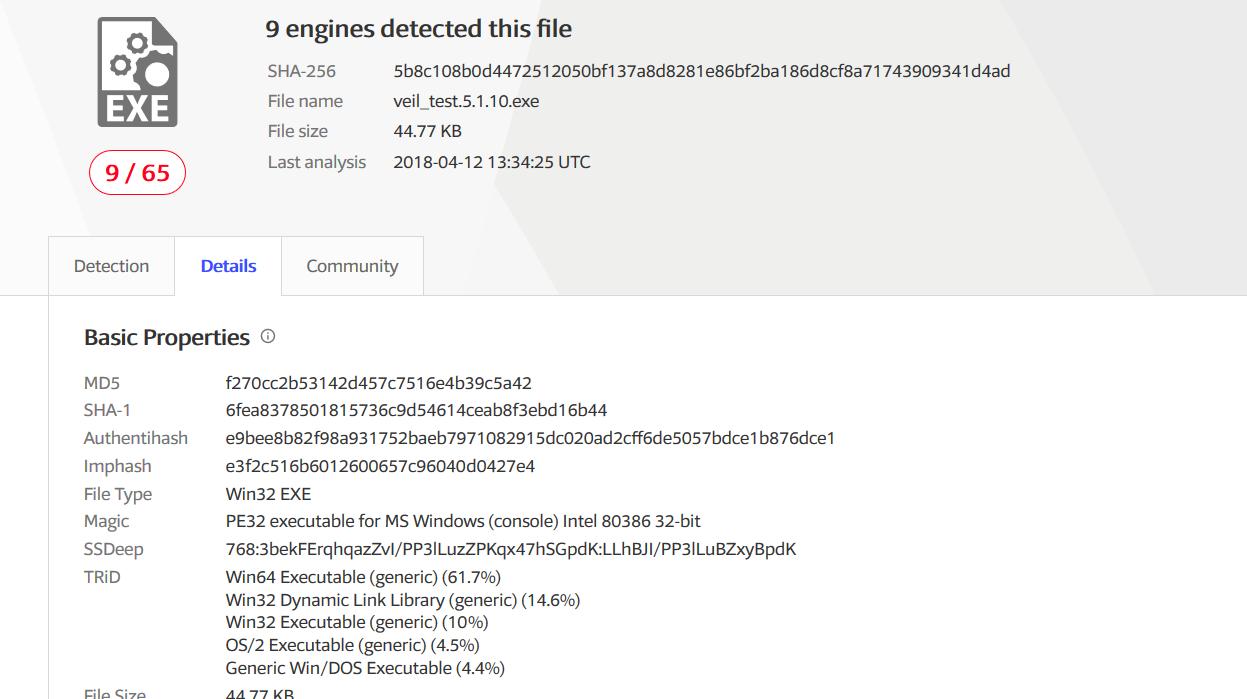Click the SHA-1 hash value
1247x699 pixels.
416,410
